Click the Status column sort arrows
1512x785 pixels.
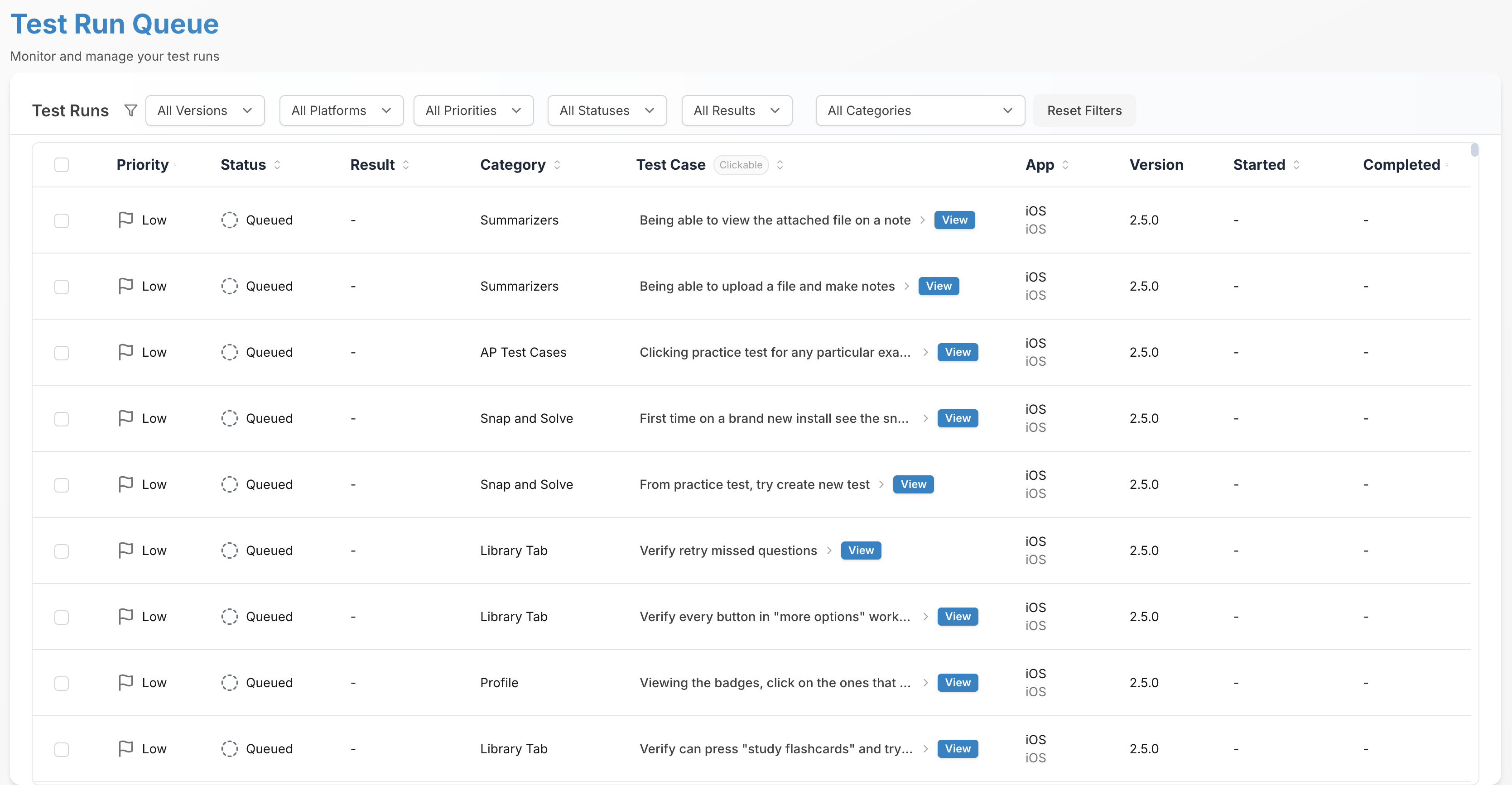click(277, 165)
